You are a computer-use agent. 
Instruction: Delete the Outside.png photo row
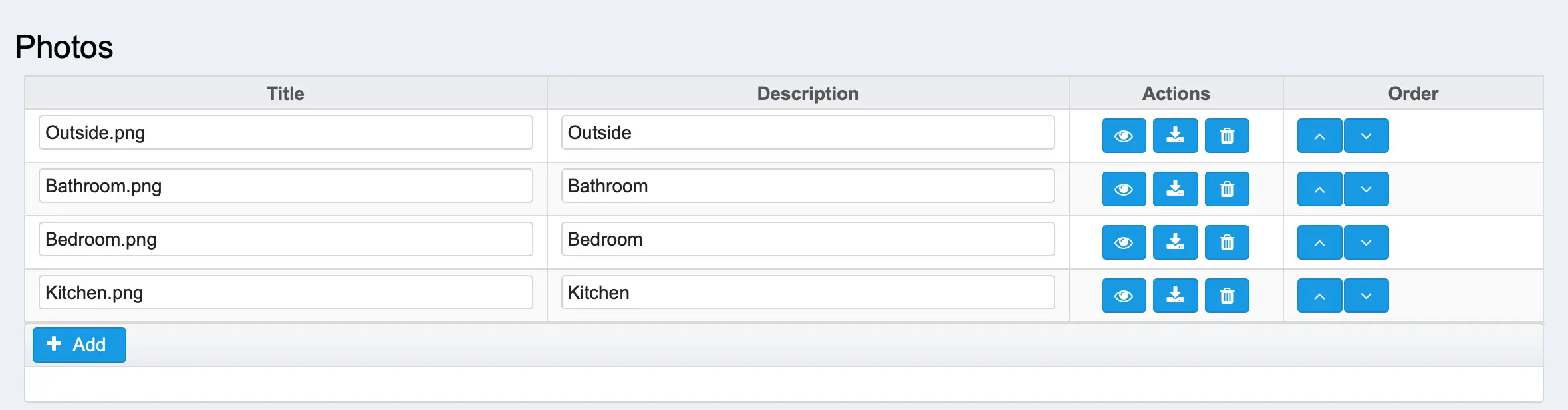click(x=1227, y=136)
